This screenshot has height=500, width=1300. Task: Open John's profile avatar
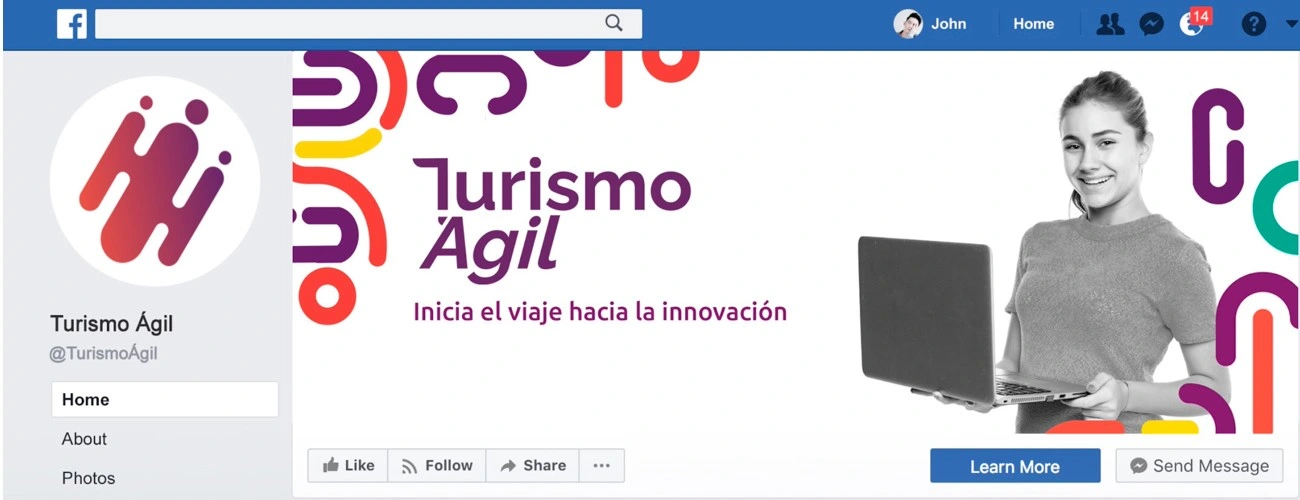[908, 24]
